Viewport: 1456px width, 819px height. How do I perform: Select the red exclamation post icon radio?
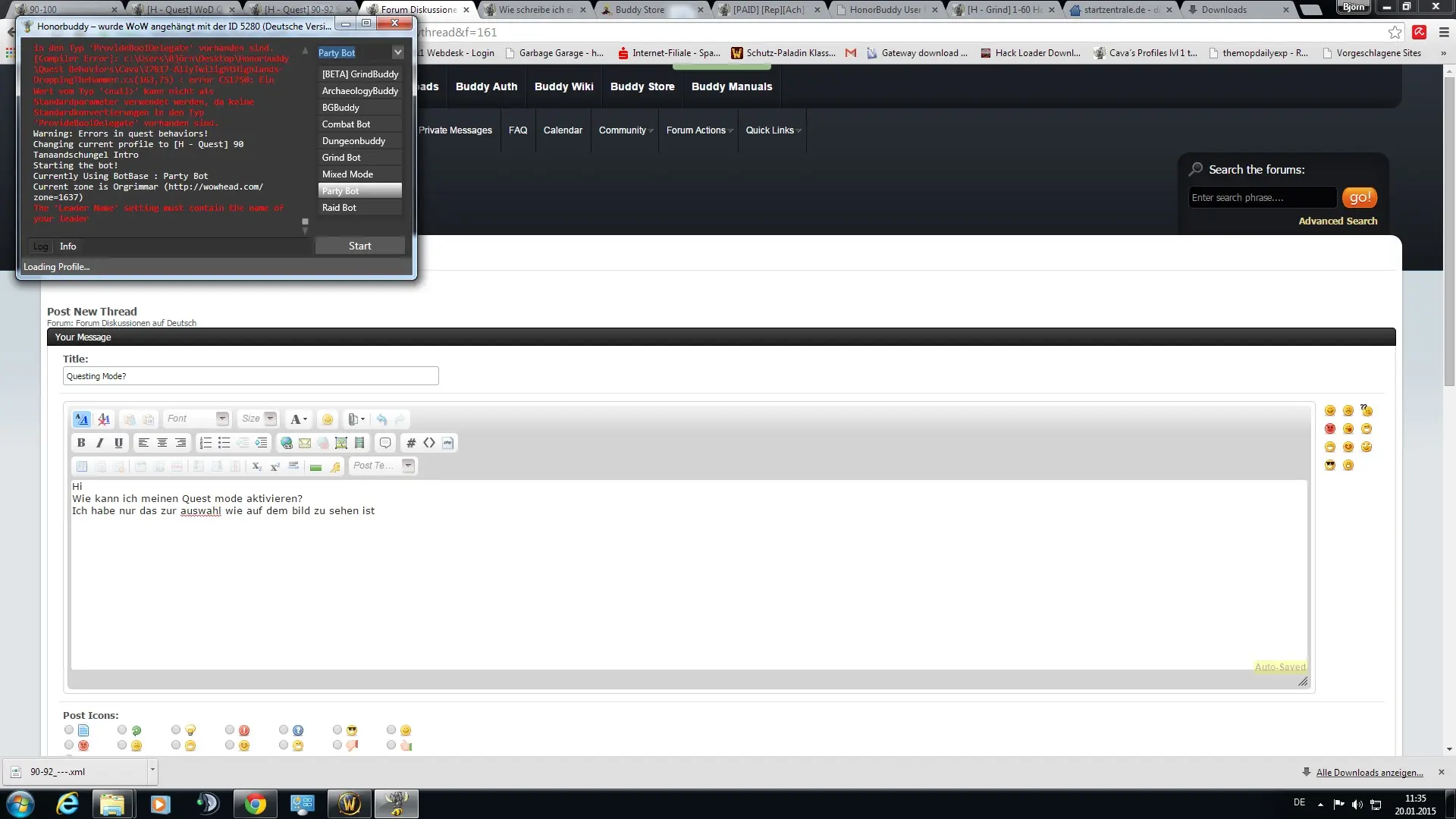[x=230, y=730]
